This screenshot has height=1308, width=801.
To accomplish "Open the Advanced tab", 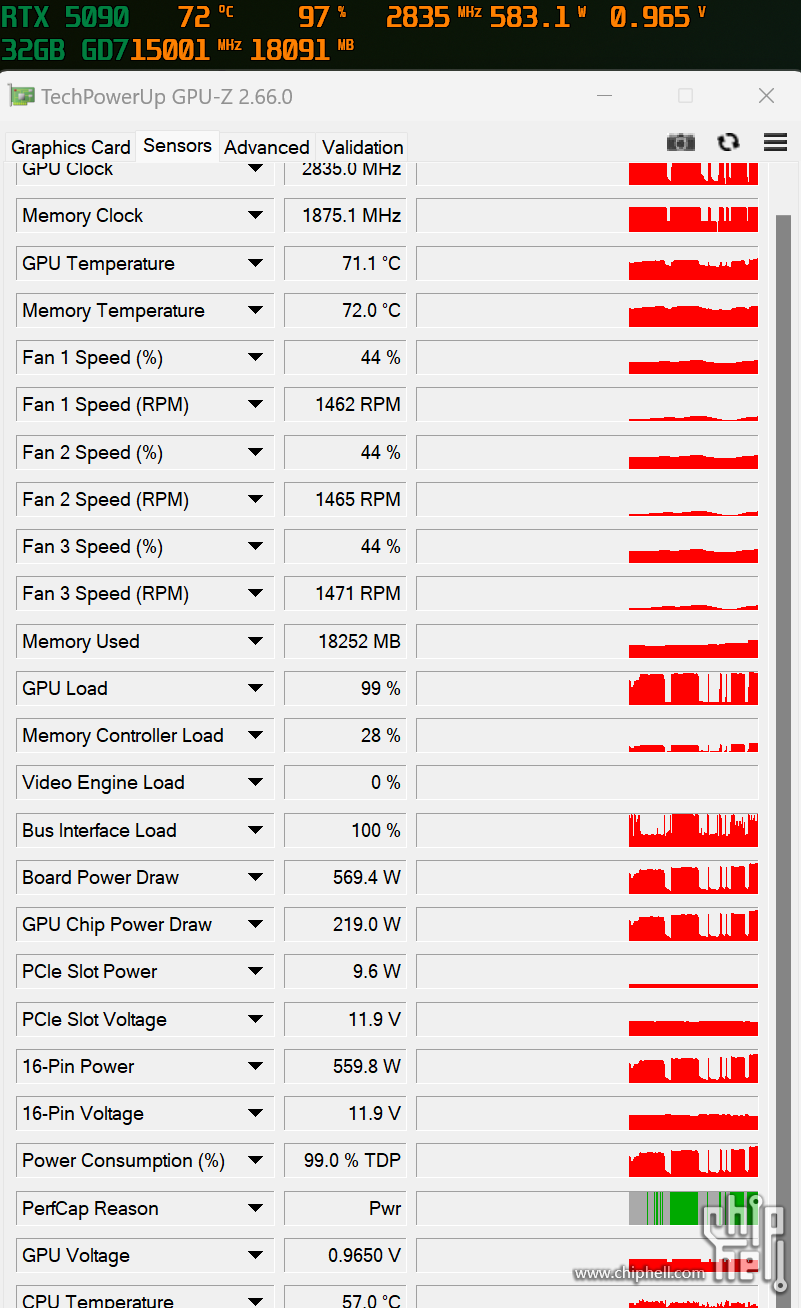I will (x=266, y=147).
